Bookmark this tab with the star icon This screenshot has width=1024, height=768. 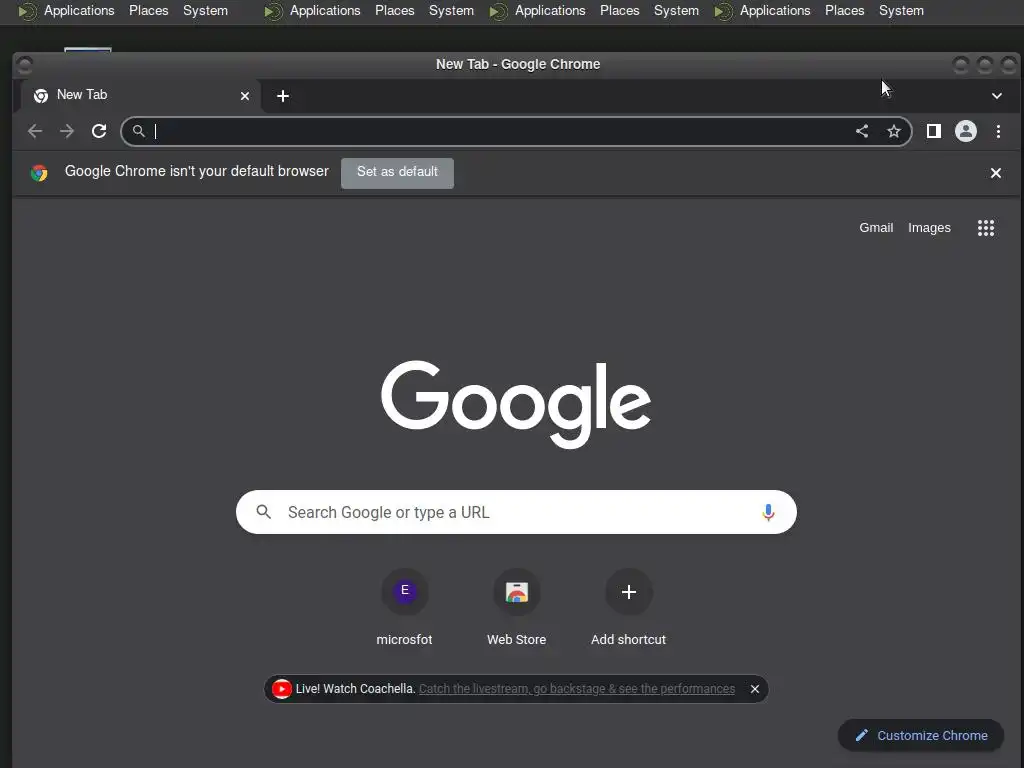click(893, 131)
